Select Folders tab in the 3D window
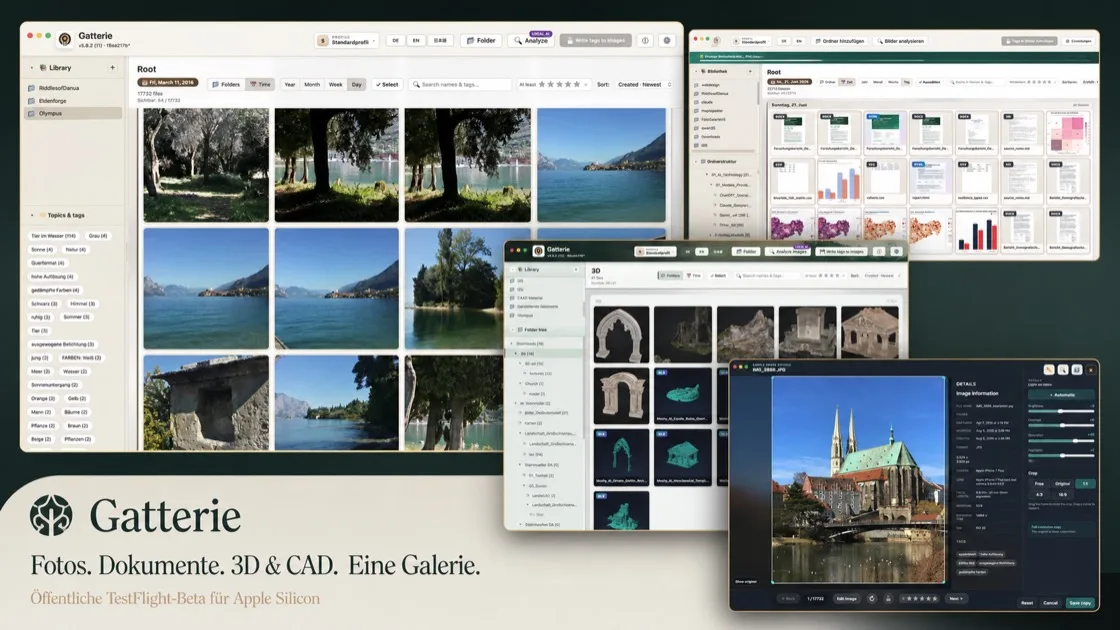 point(670,275)
